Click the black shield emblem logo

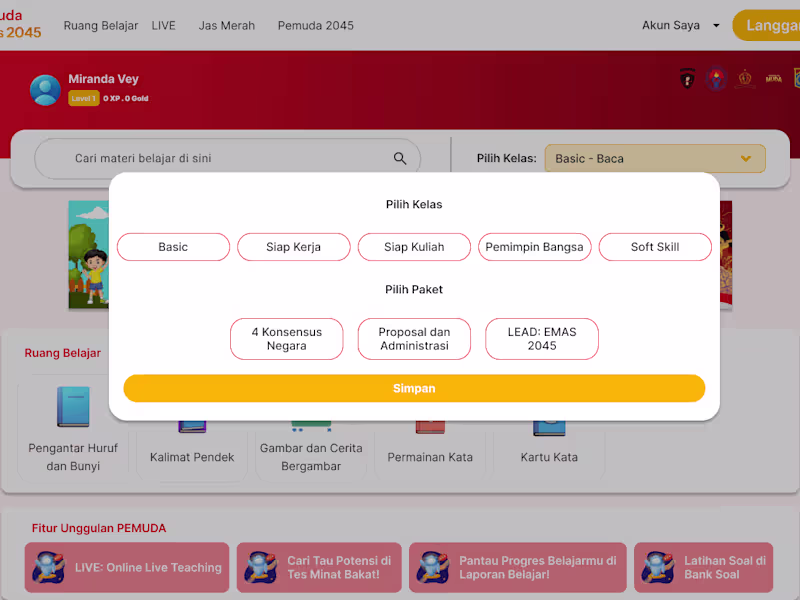tap(687, 79)
